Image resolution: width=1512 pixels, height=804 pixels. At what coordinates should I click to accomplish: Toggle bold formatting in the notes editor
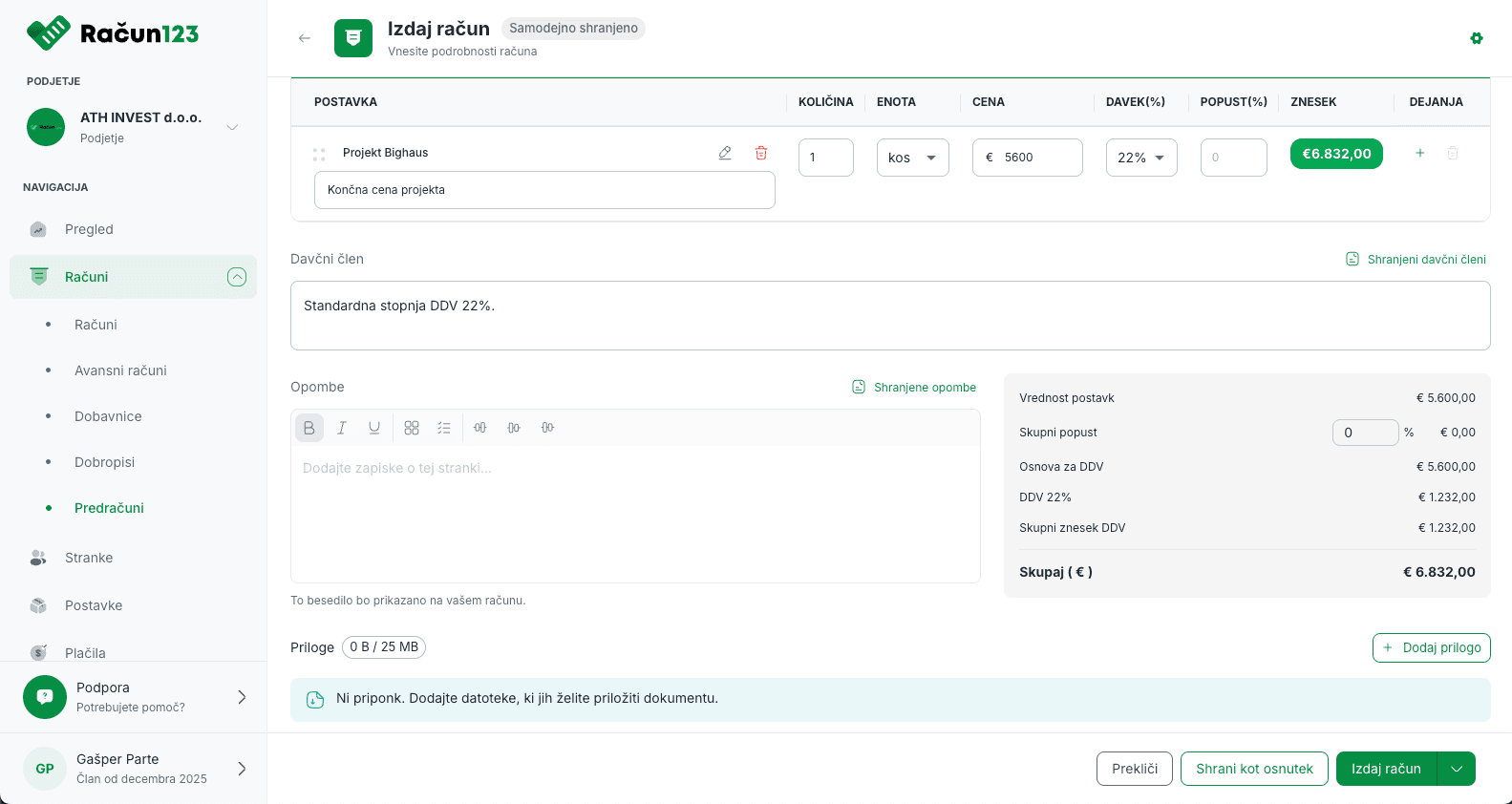pos(309,428)
